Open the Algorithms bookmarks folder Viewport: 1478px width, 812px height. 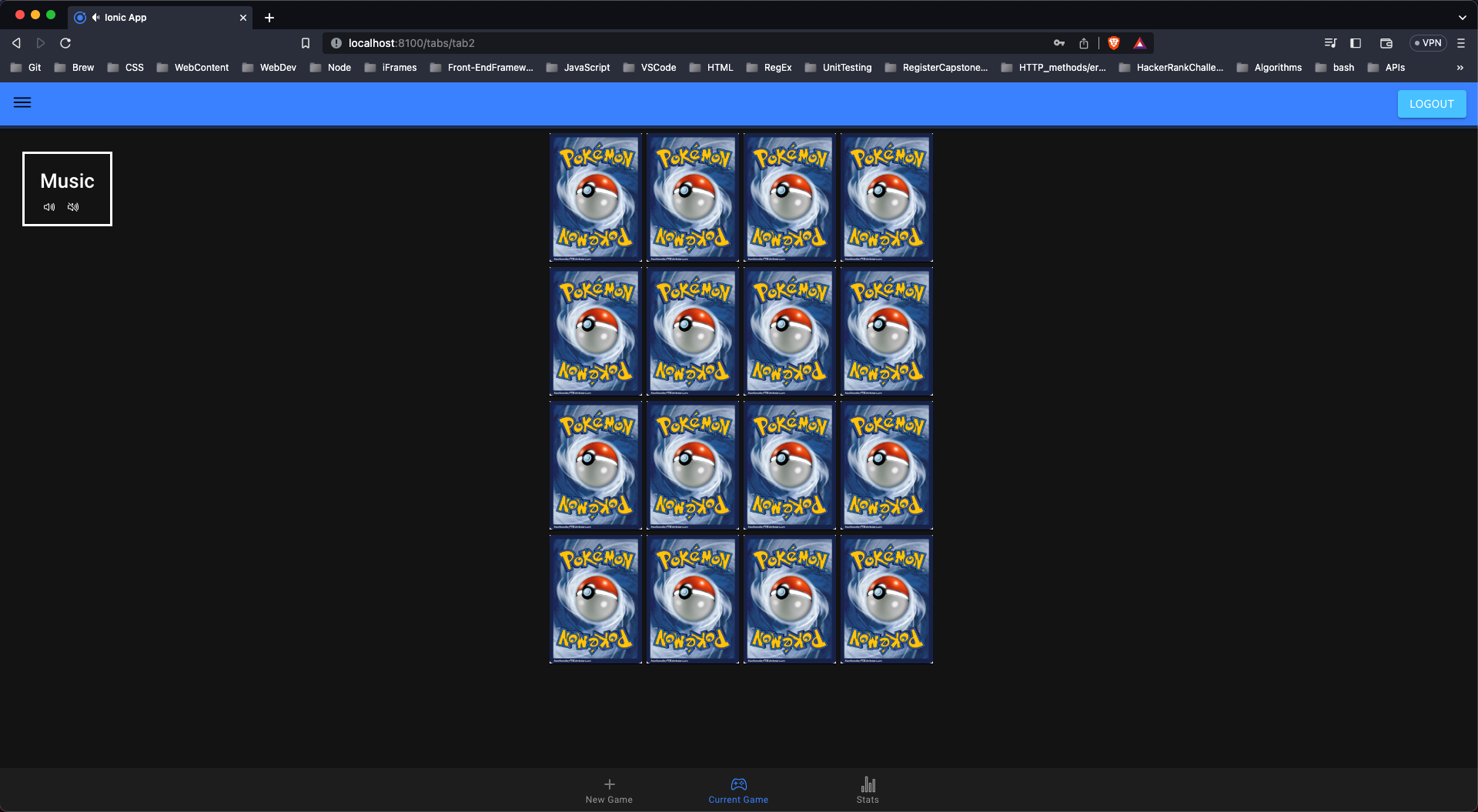1269,68
